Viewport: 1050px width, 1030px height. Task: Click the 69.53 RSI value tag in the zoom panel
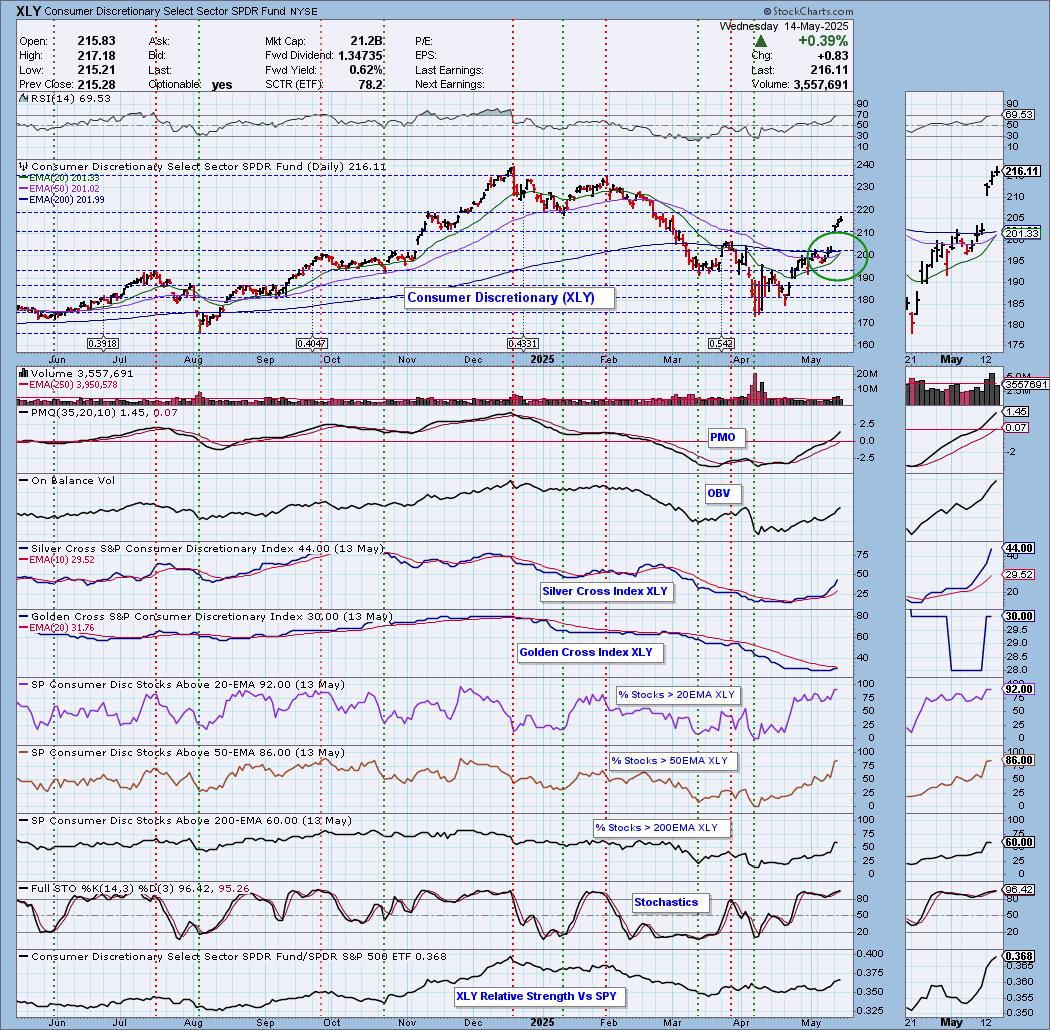[1020, 115]
